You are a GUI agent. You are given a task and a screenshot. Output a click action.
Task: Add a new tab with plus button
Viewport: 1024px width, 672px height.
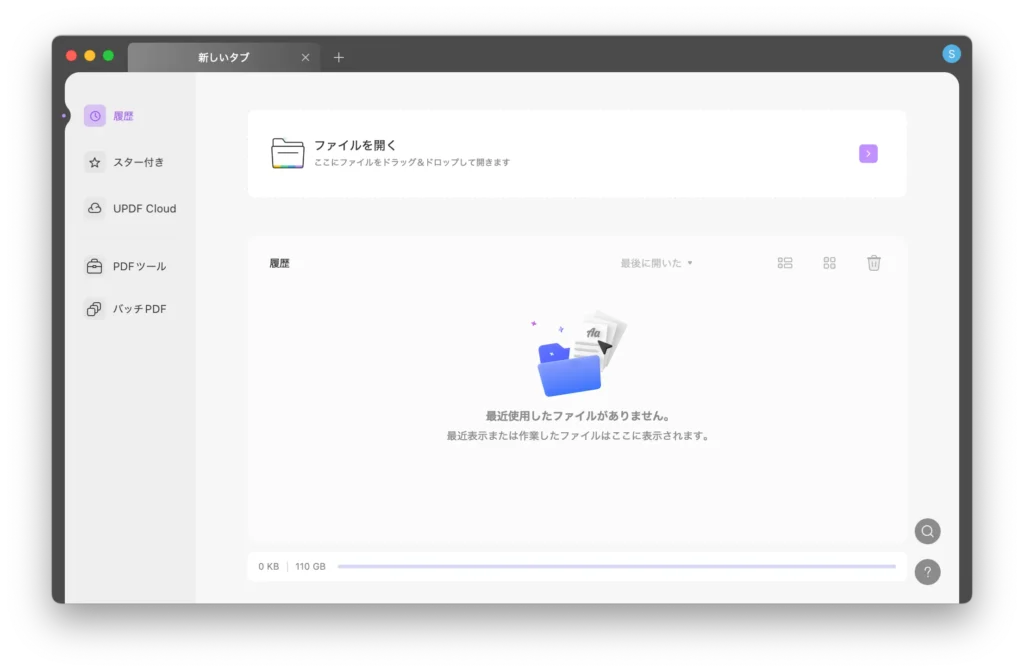338,58
